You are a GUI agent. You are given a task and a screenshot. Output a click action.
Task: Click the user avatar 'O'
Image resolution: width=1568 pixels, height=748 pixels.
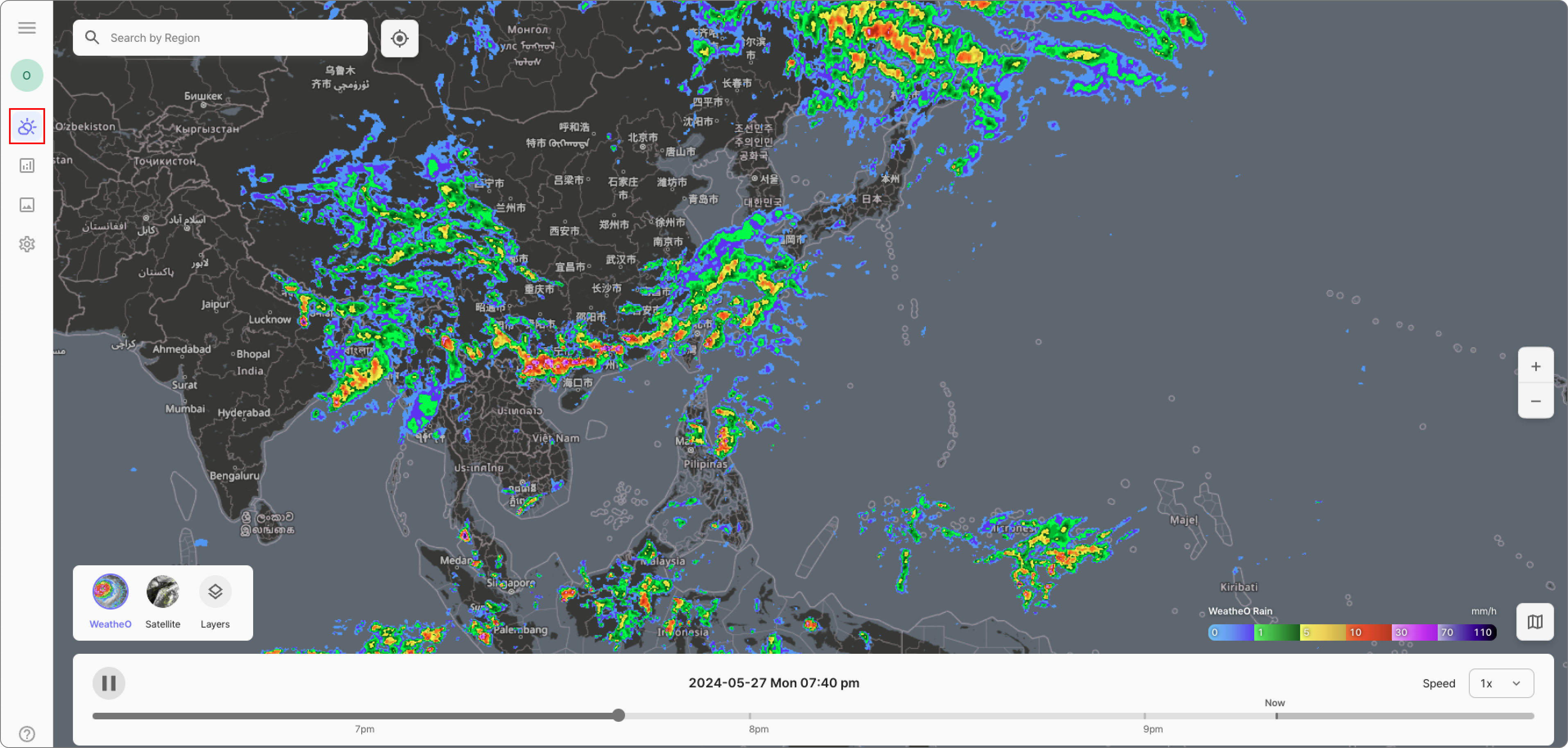[27, 75]
